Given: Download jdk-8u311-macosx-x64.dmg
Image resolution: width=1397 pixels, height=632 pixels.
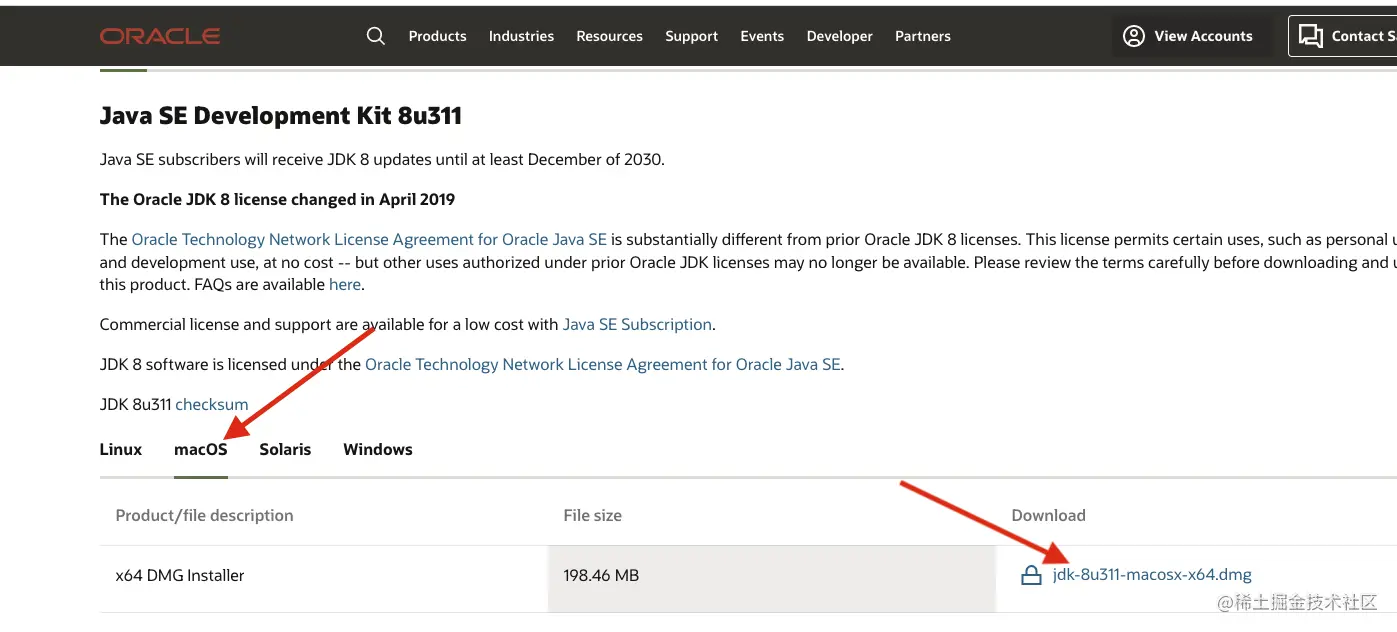Looking at the screenshot, I should [1152, 575].
